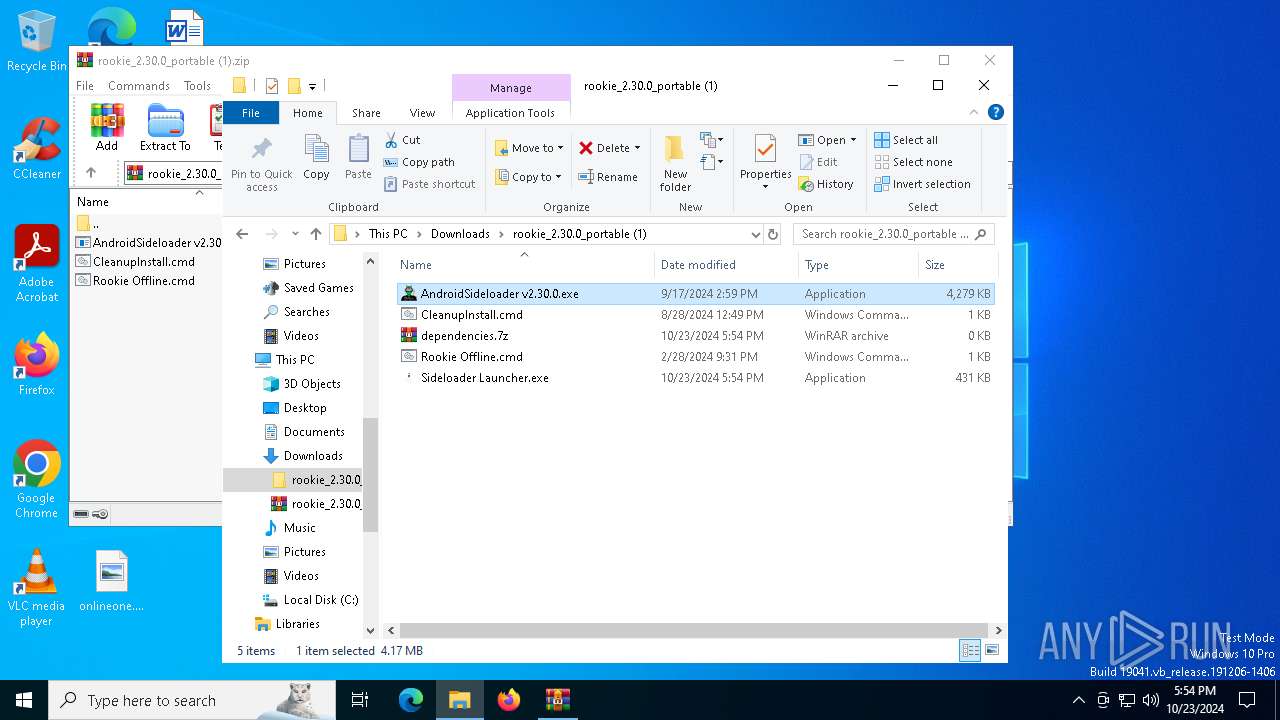Navigate back in Explorer
The width and height of the screenshot is (1280, 720).
click(x=242, y=234)
